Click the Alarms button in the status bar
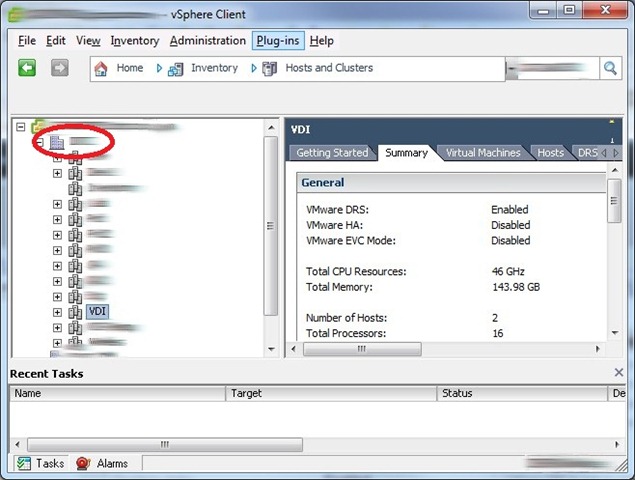Screen dimensions: 635x480 (x=103, y=463)
